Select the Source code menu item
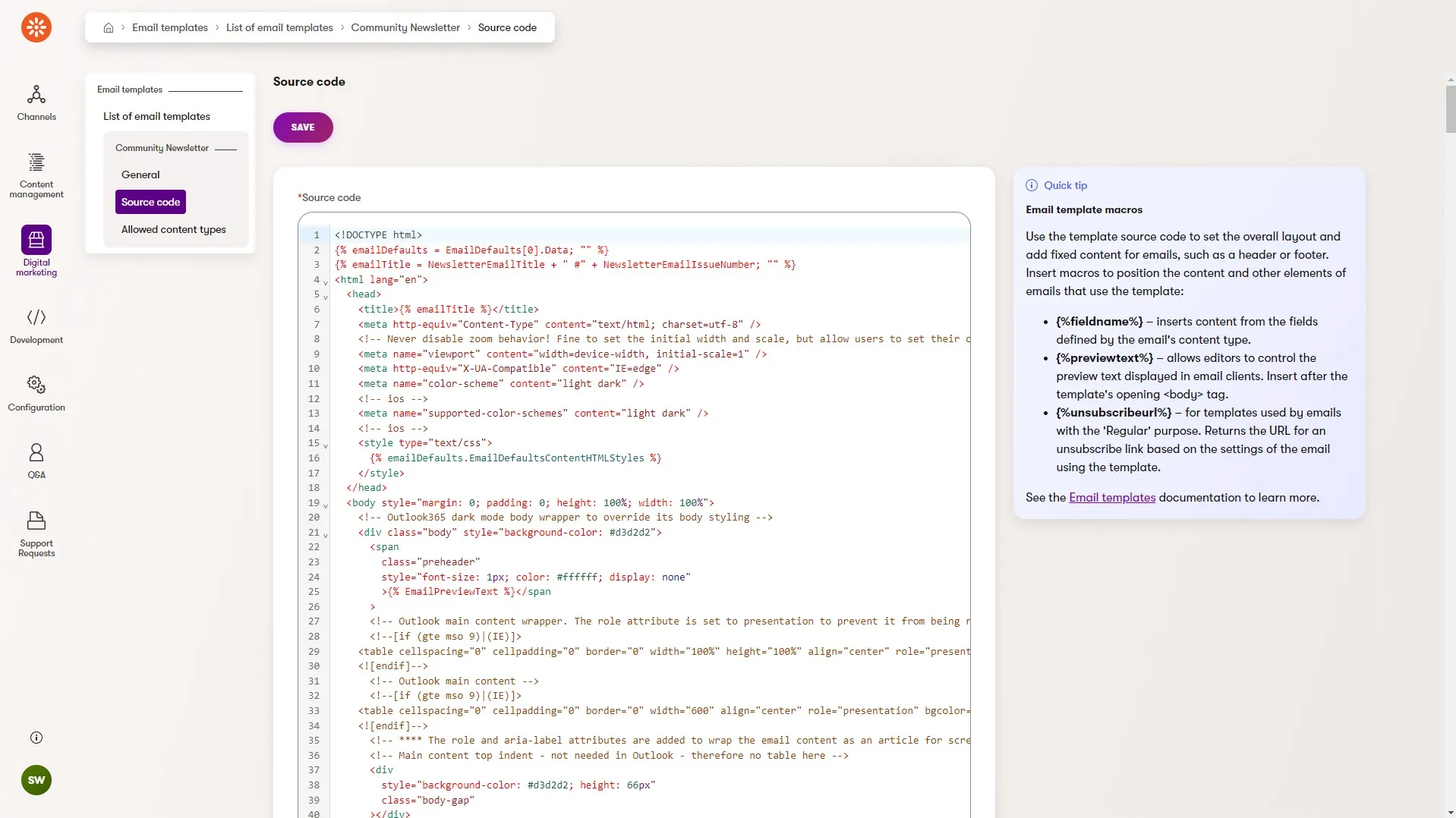Viewport: 1456px width, 818px height. click(150, 202)
